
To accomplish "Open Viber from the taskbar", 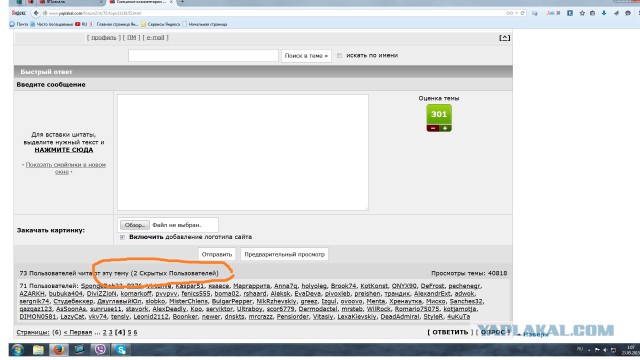I will click(x=100, y=350).
